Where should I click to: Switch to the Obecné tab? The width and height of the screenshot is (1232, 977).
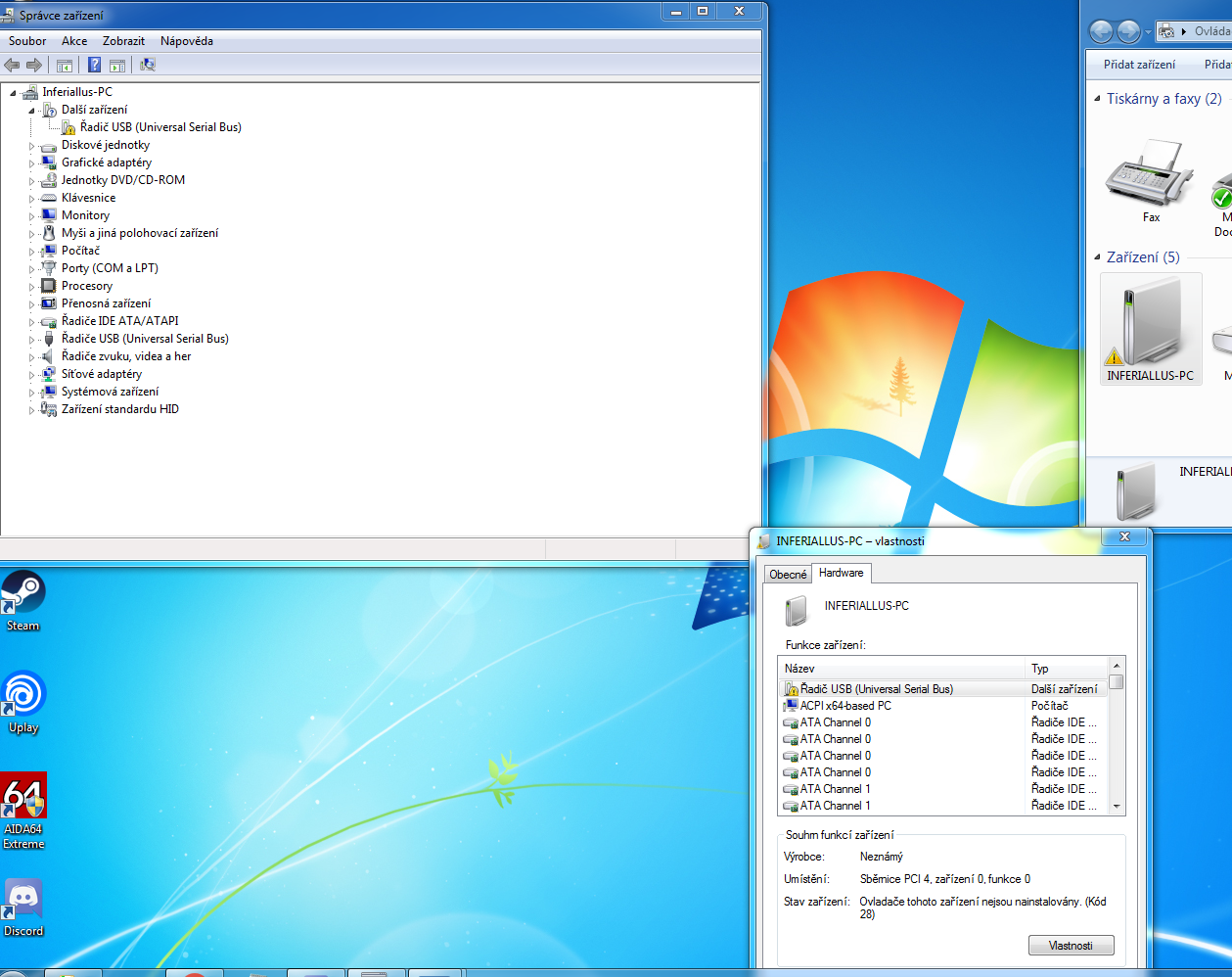click(788, 575)
